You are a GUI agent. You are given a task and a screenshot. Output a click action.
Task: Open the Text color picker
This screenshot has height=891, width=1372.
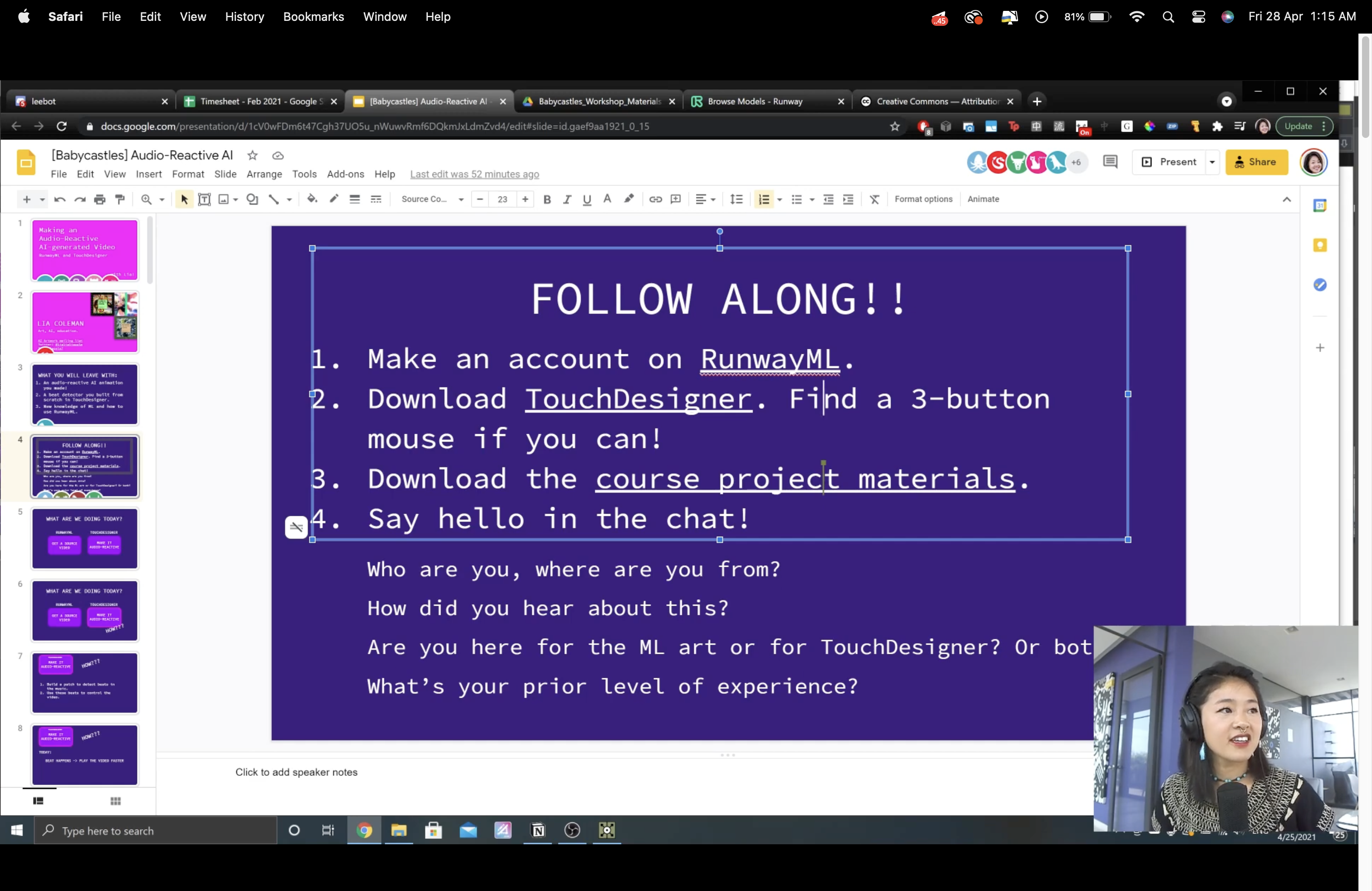pos(607,199)
